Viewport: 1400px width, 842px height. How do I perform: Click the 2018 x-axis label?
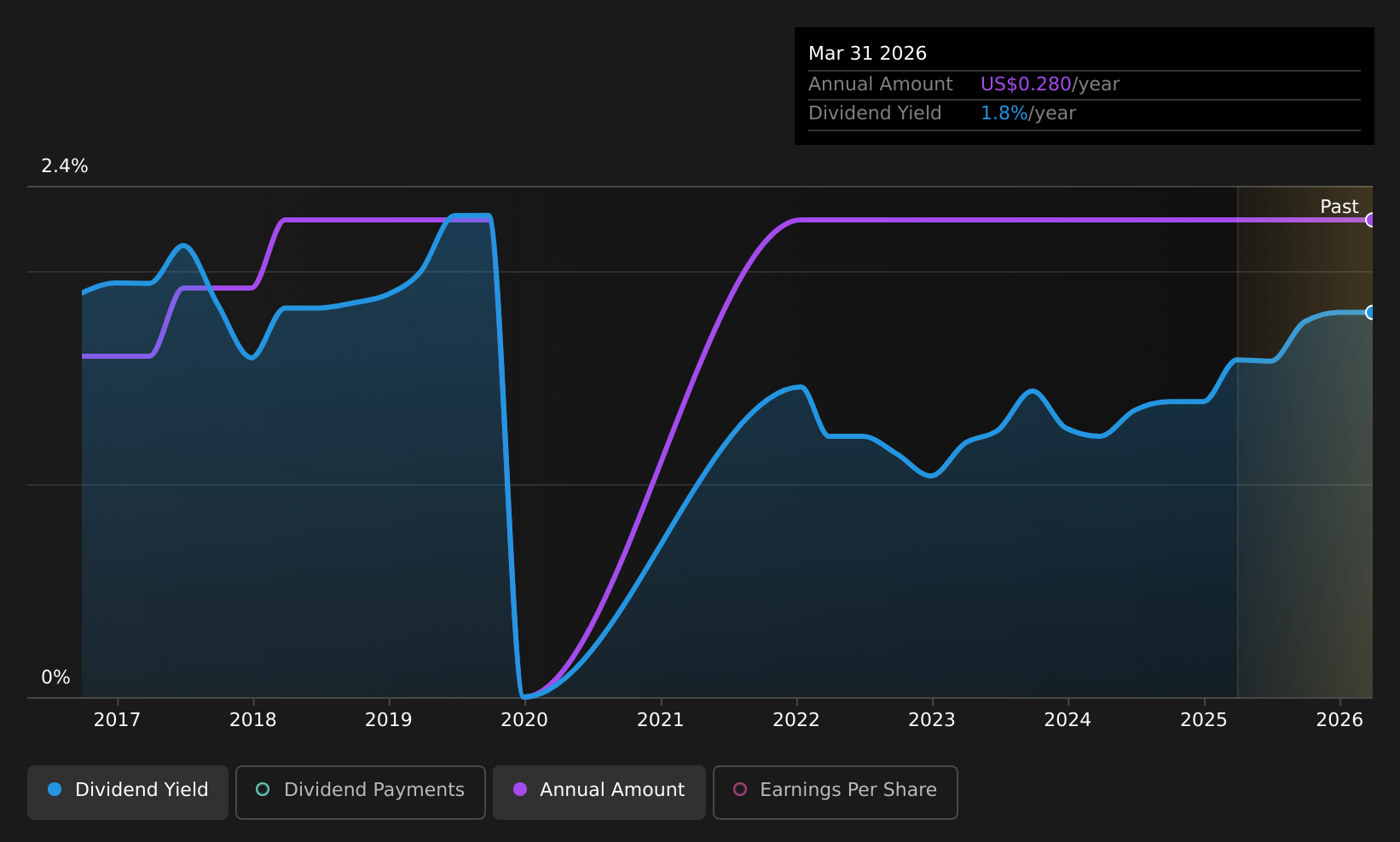(253, 720)
